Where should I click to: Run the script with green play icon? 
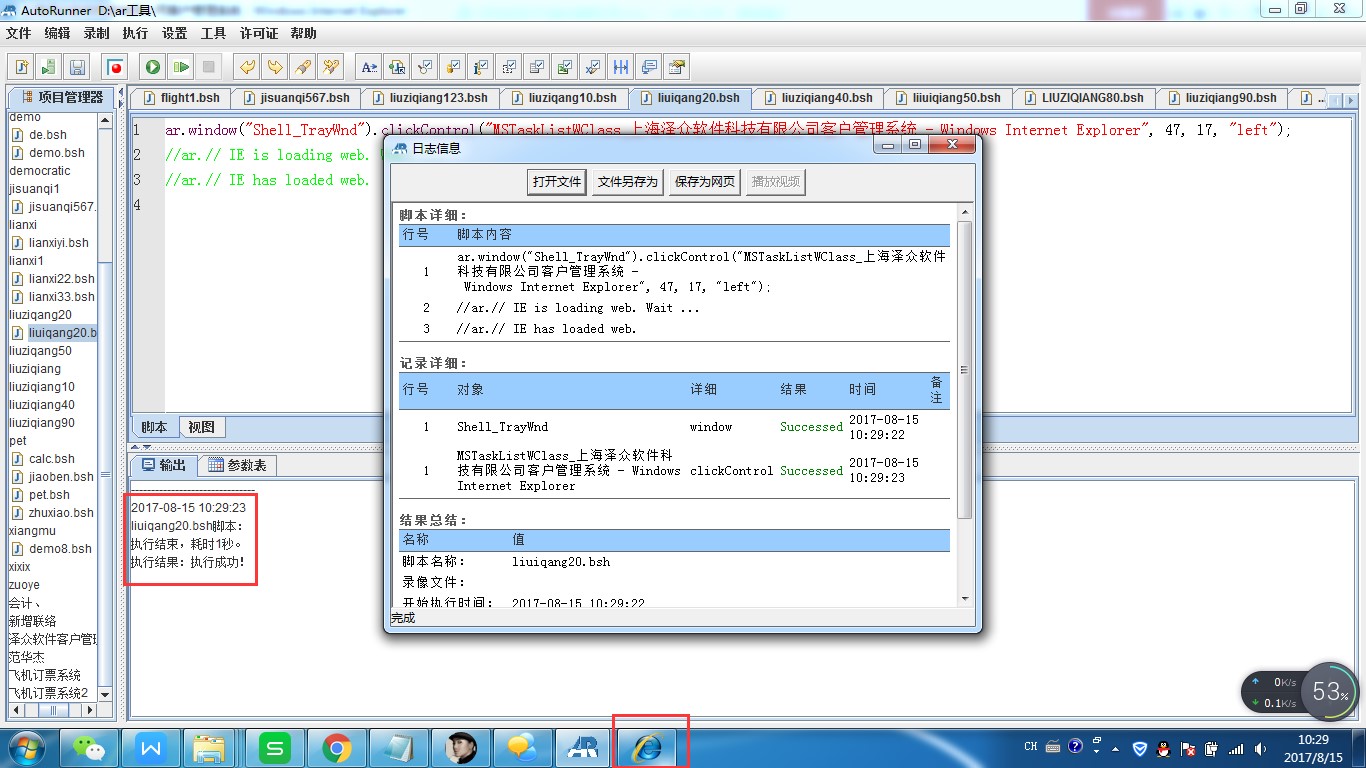153,67
